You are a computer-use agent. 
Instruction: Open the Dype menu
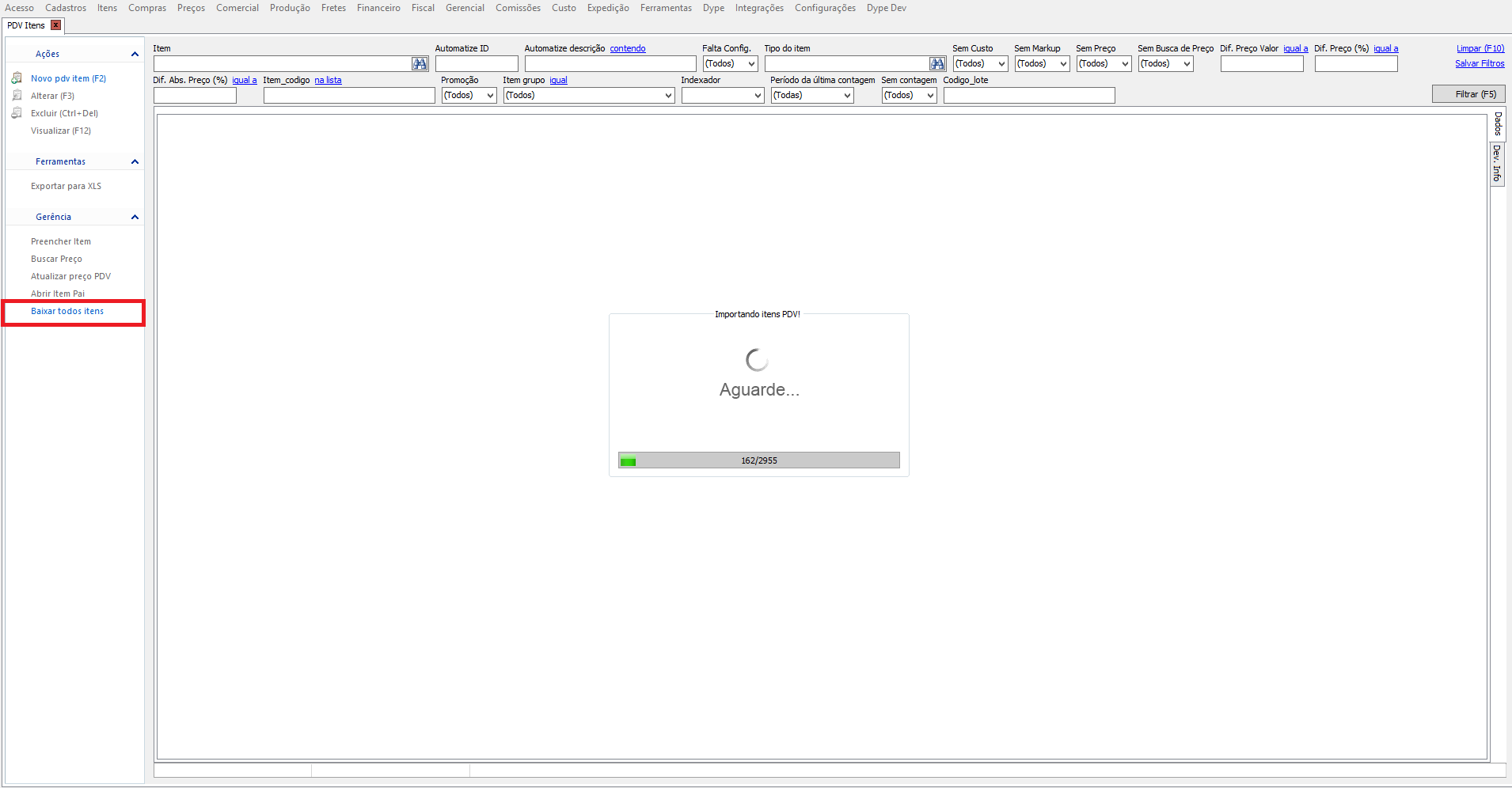tap(713, 8)
